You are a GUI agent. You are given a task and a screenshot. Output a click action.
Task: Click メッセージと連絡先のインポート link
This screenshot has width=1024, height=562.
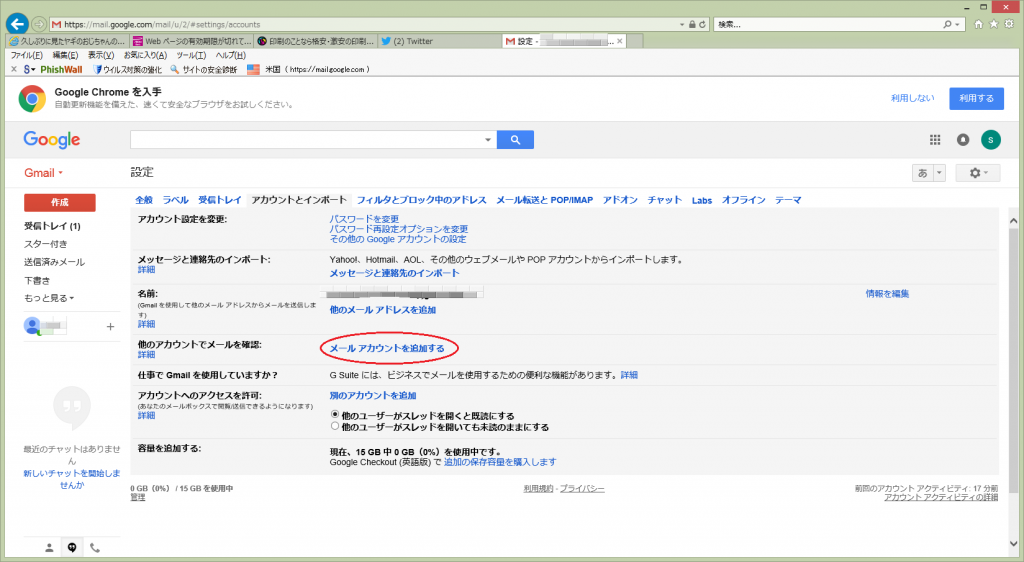(x=394, y=273)
